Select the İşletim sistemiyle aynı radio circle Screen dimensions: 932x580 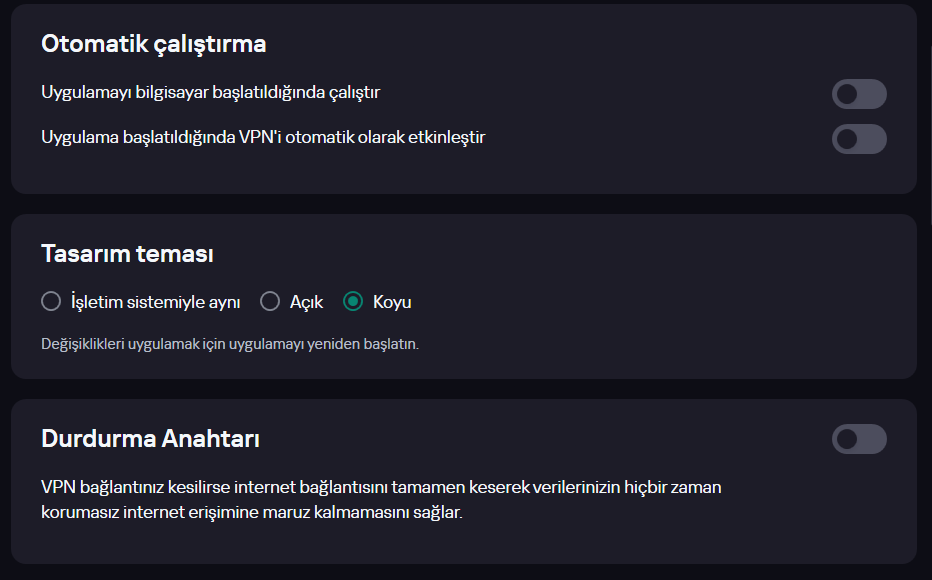point(51,301)
